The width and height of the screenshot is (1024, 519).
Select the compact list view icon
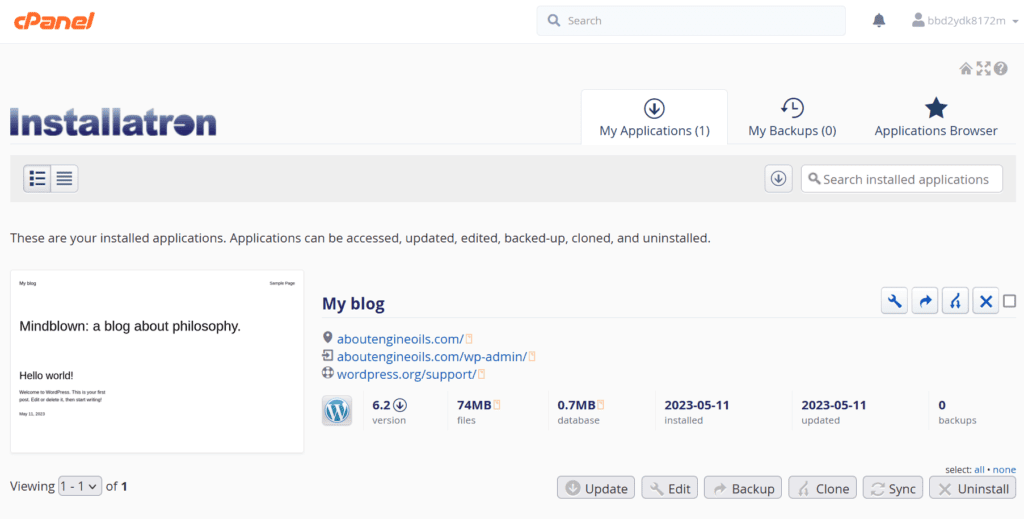coord(64,178)
